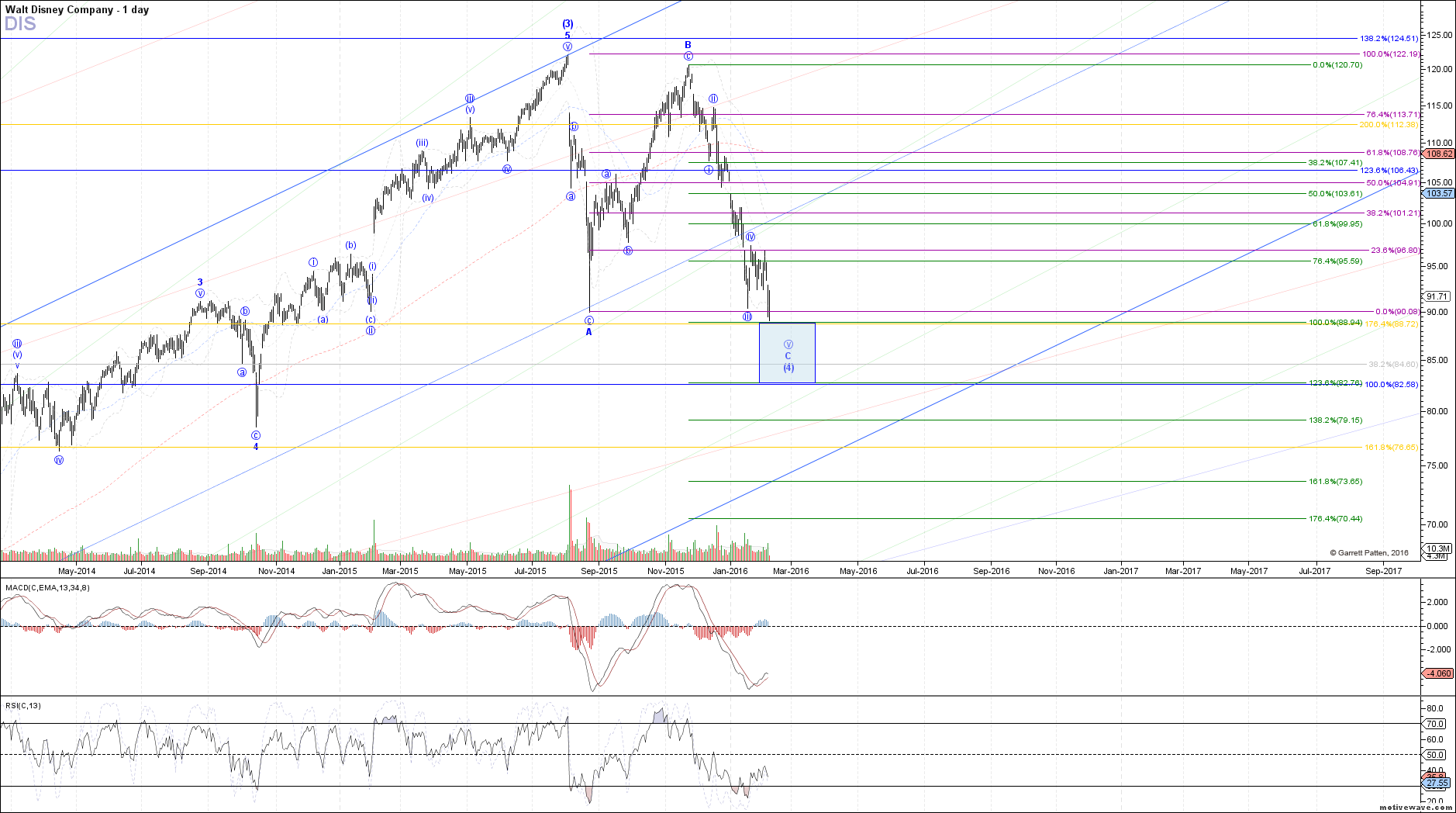Click the 176.4%(70.44) extension label
This screenshot has width=1456, height=813.
[1335, 518]
